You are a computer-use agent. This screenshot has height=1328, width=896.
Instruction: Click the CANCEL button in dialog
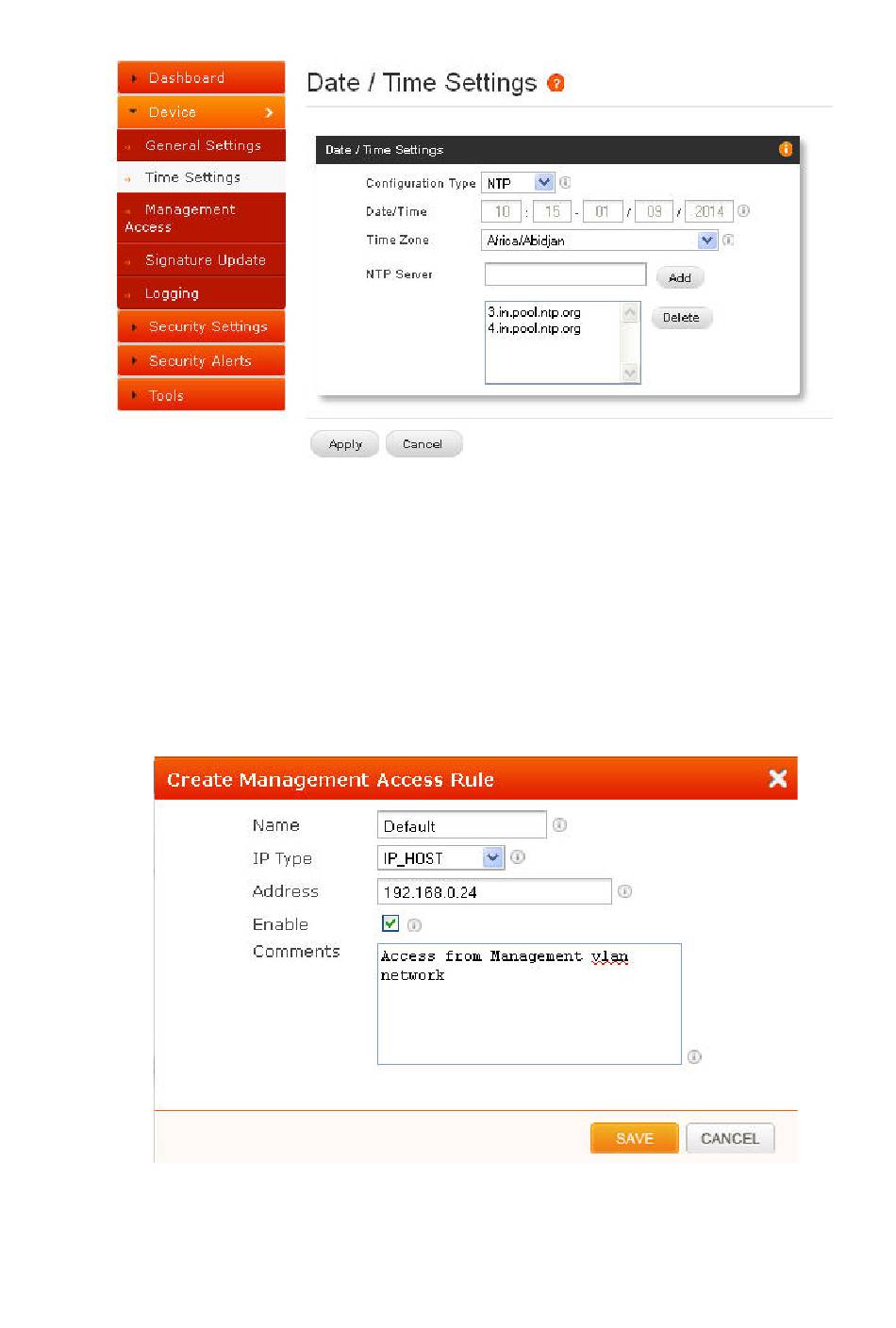click(730, 1138)
